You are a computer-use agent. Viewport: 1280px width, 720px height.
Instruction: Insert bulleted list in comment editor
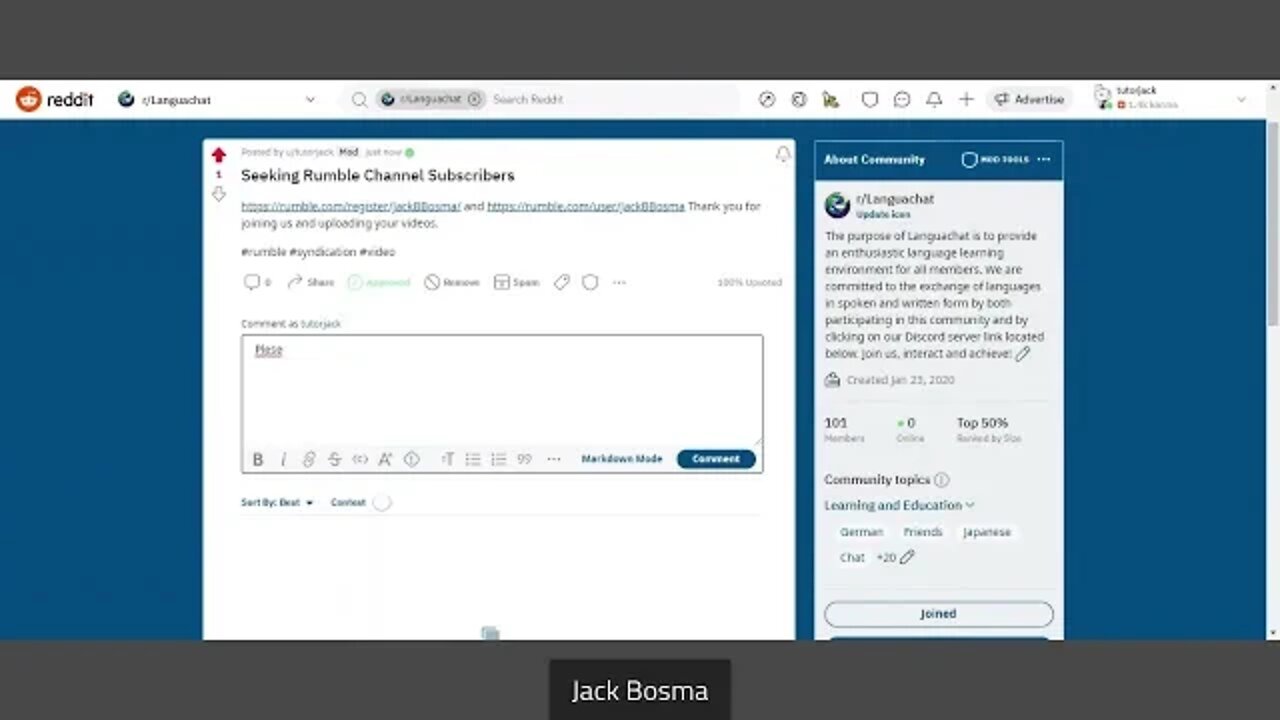coord(473,459)
